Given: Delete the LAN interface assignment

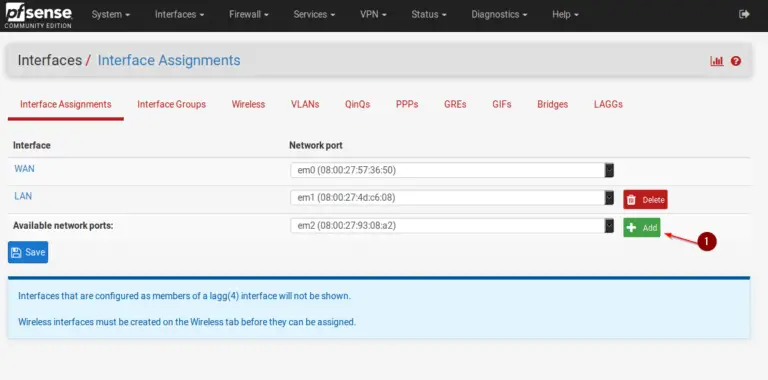Looking at the screenshot, I should (x=645, y=199).
